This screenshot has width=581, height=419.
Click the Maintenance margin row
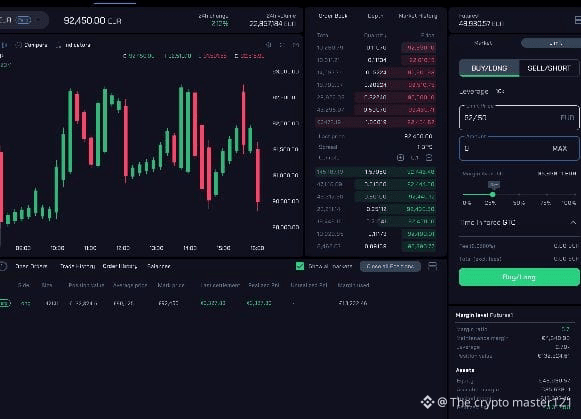click(513, 338)
